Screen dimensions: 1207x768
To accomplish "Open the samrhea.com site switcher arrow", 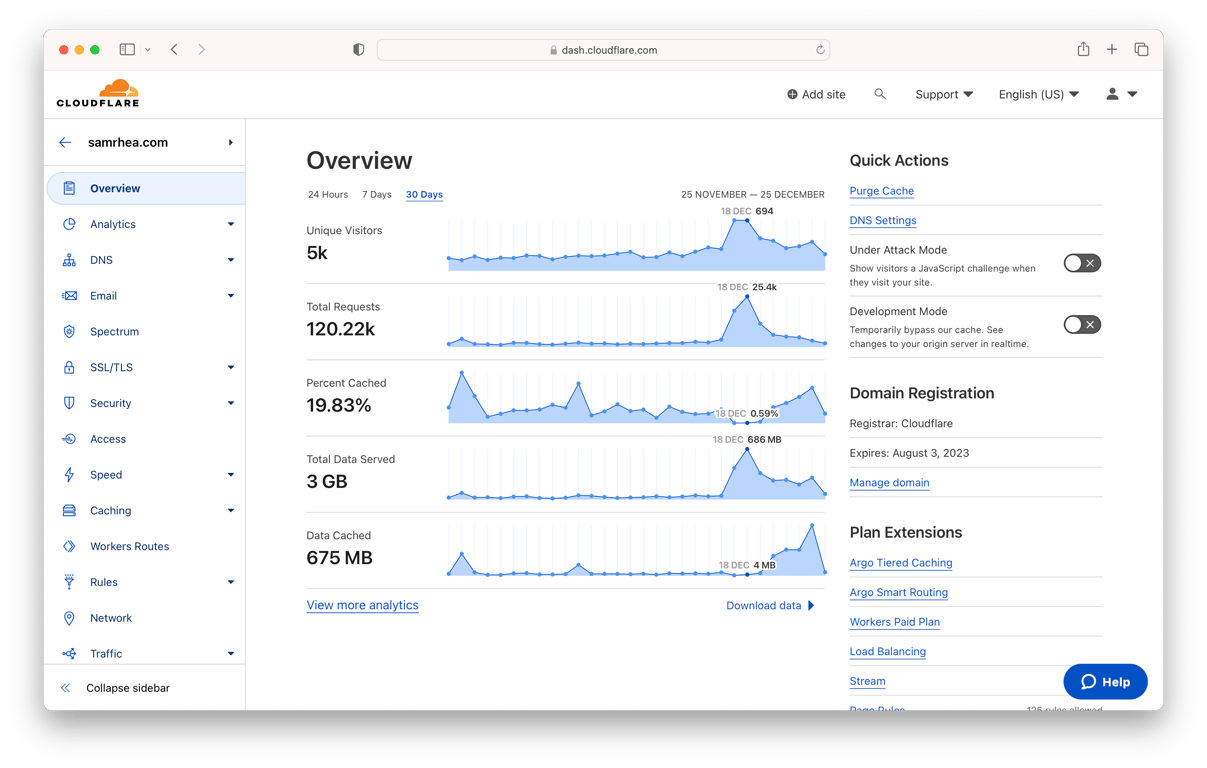I will click(x=231, y=142).
